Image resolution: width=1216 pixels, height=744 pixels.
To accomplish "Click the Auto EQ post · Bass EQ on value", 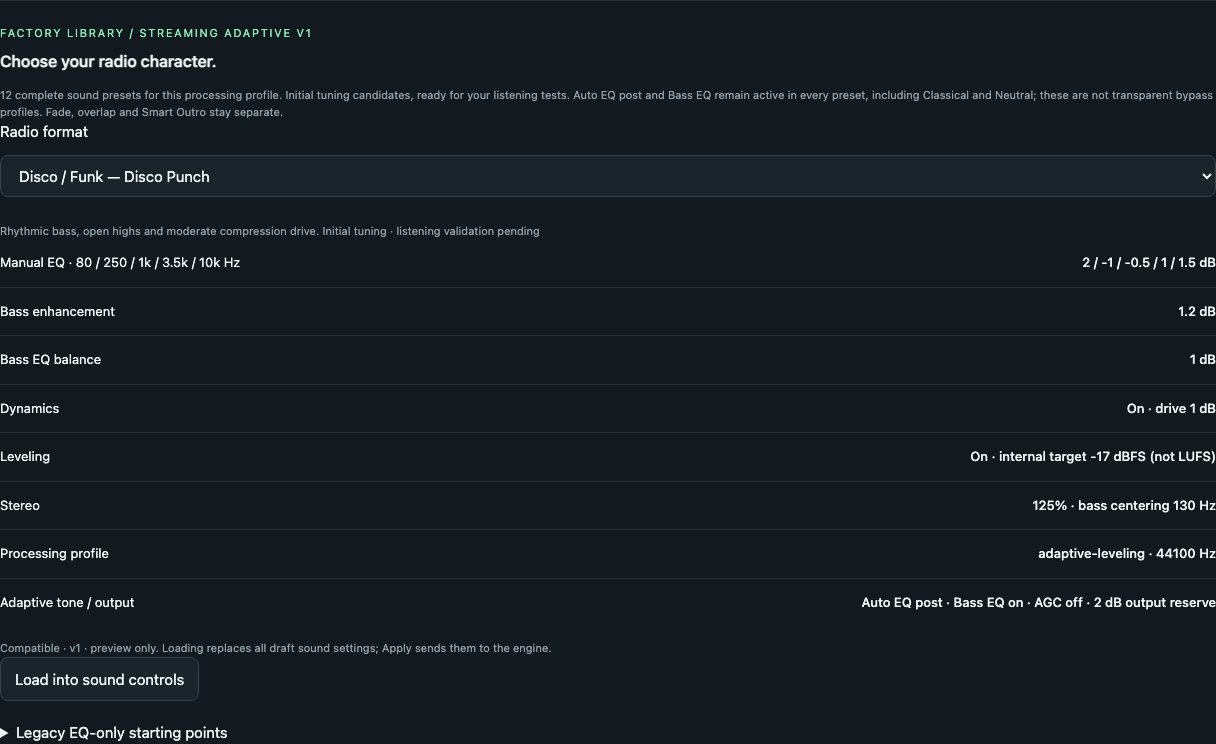I will click(x=1039, y=603).
